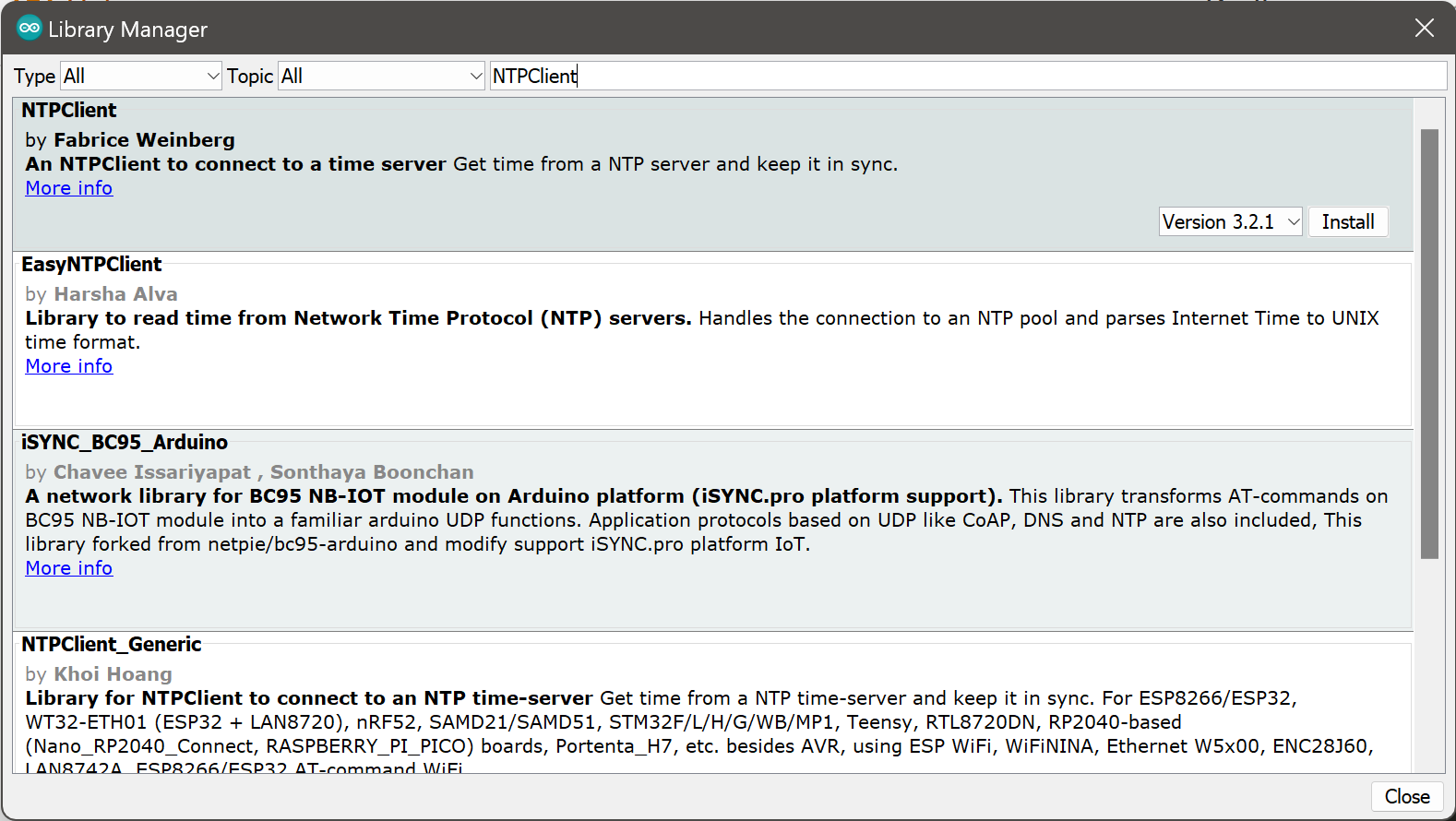Click the Close button at bottom
This screenshot has width=1456, height=821.
[1407, 796]
